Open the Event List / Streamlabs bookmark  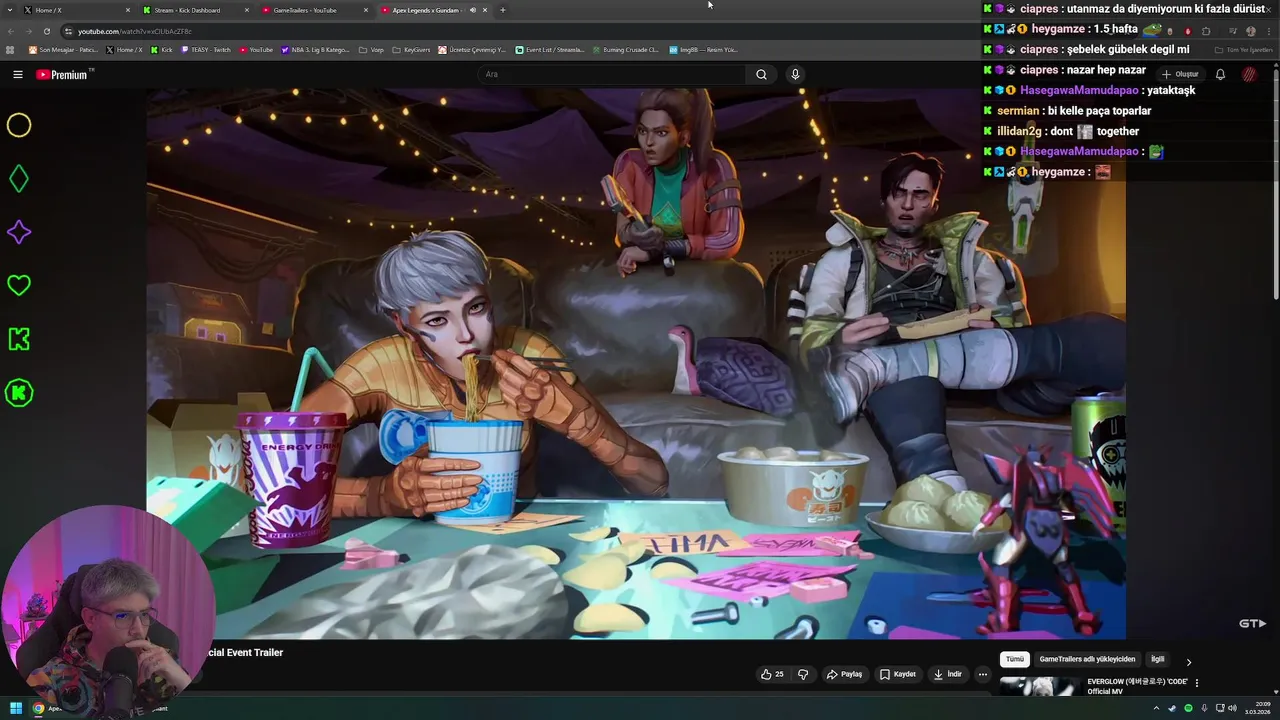point(550,49)
